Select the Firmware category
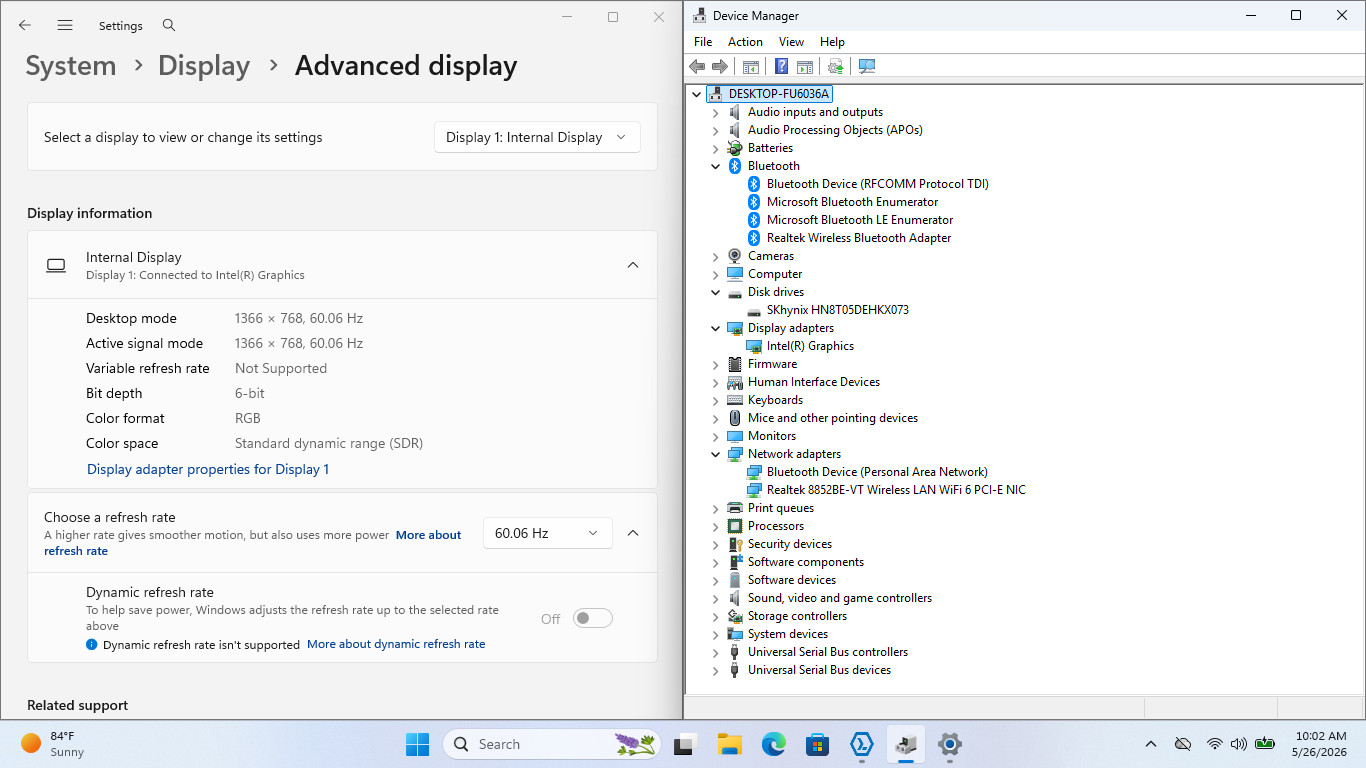 (772, 364)
